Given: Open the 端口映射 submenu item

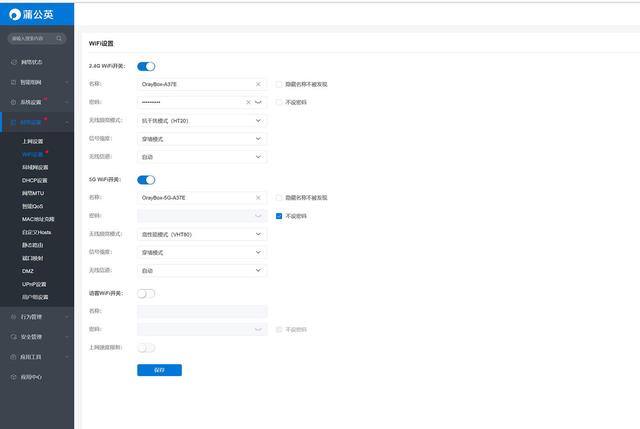Looking at the screenshot, I should click(x=33, y=258).
